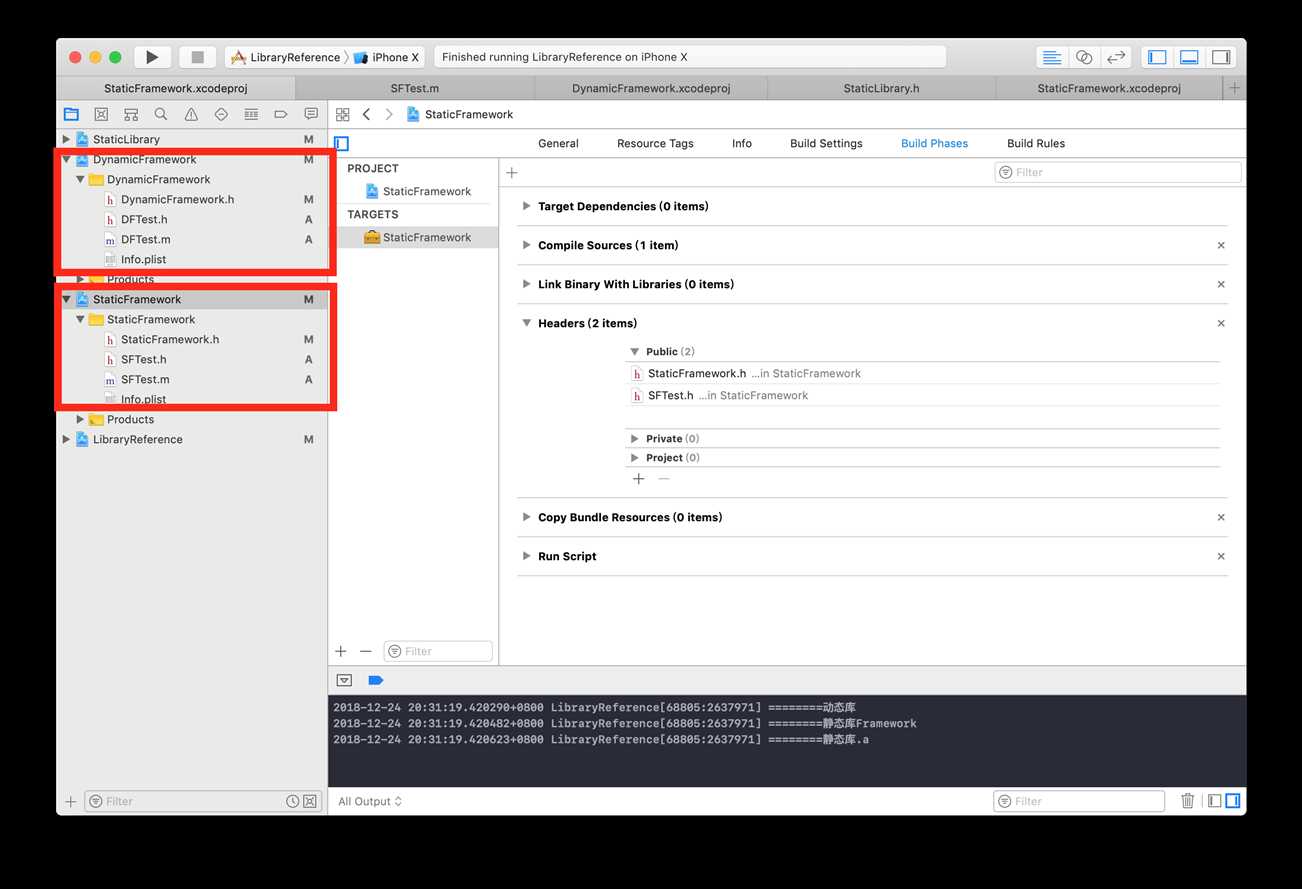Viewport: 1302px width, 889px height.
Task: Switch to the Resource Tags tab
Action: coord(655,143)
